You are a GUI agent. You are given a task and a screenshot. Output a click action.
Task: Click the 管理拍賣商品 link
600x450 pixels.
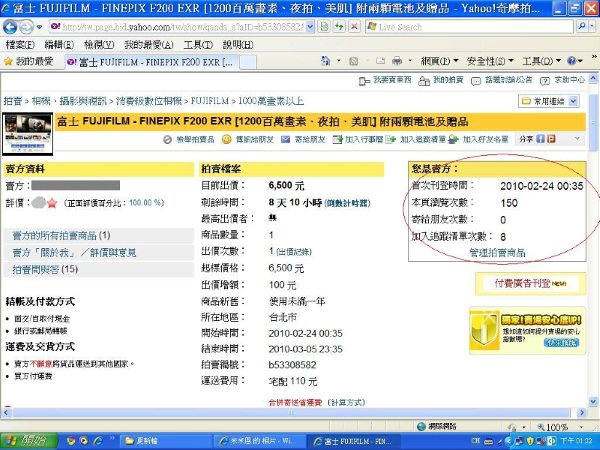[497, 253]
